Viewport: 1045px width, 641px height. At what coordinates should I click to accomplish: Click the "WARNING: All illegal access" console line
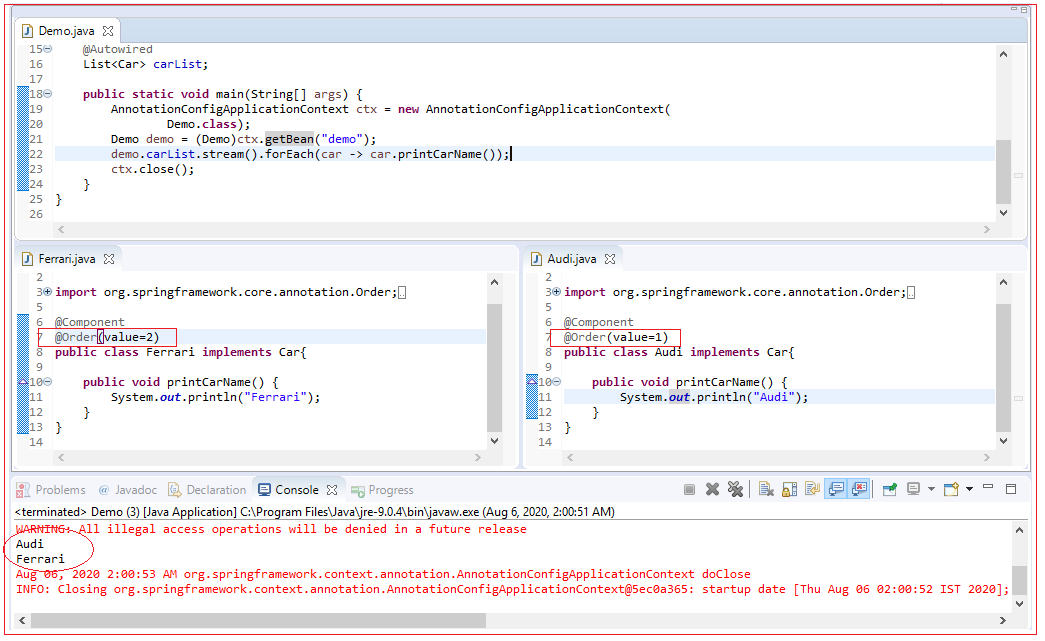click(271, 529)
